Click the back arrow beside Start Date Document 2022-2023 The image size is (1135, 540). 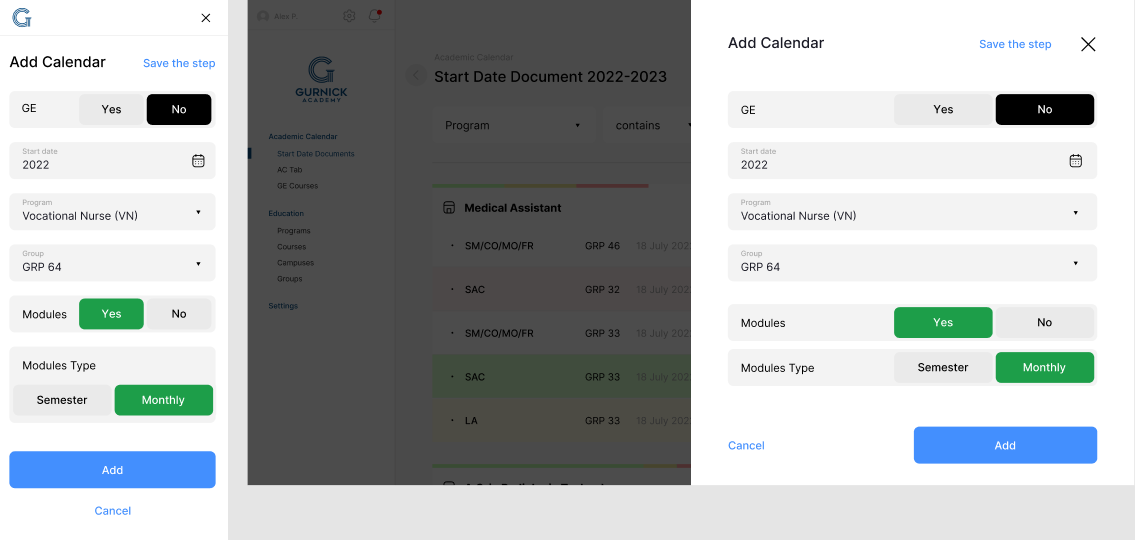click(x=416, y=76)
